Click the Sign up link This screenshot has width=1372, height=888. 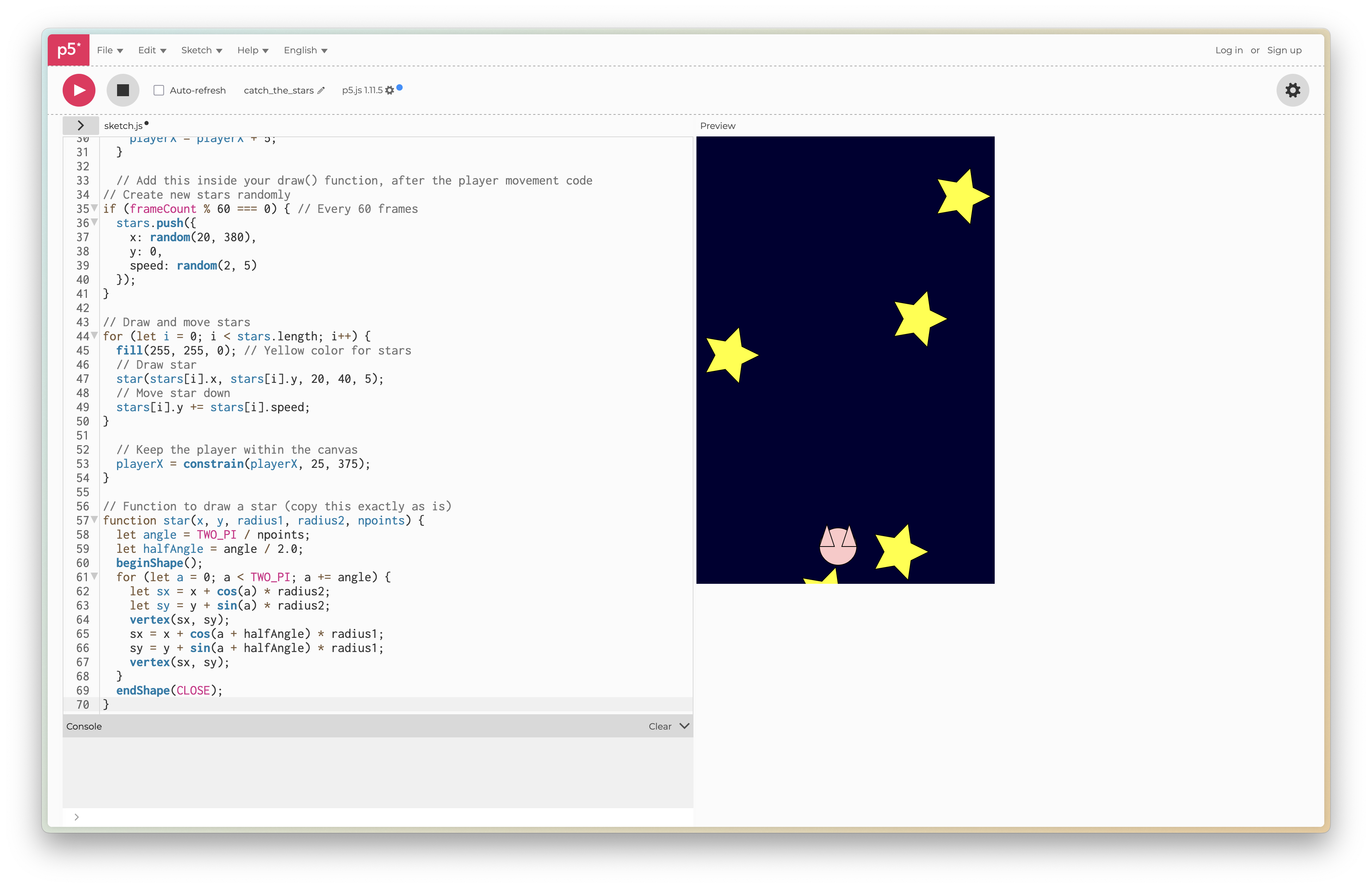1284,50
